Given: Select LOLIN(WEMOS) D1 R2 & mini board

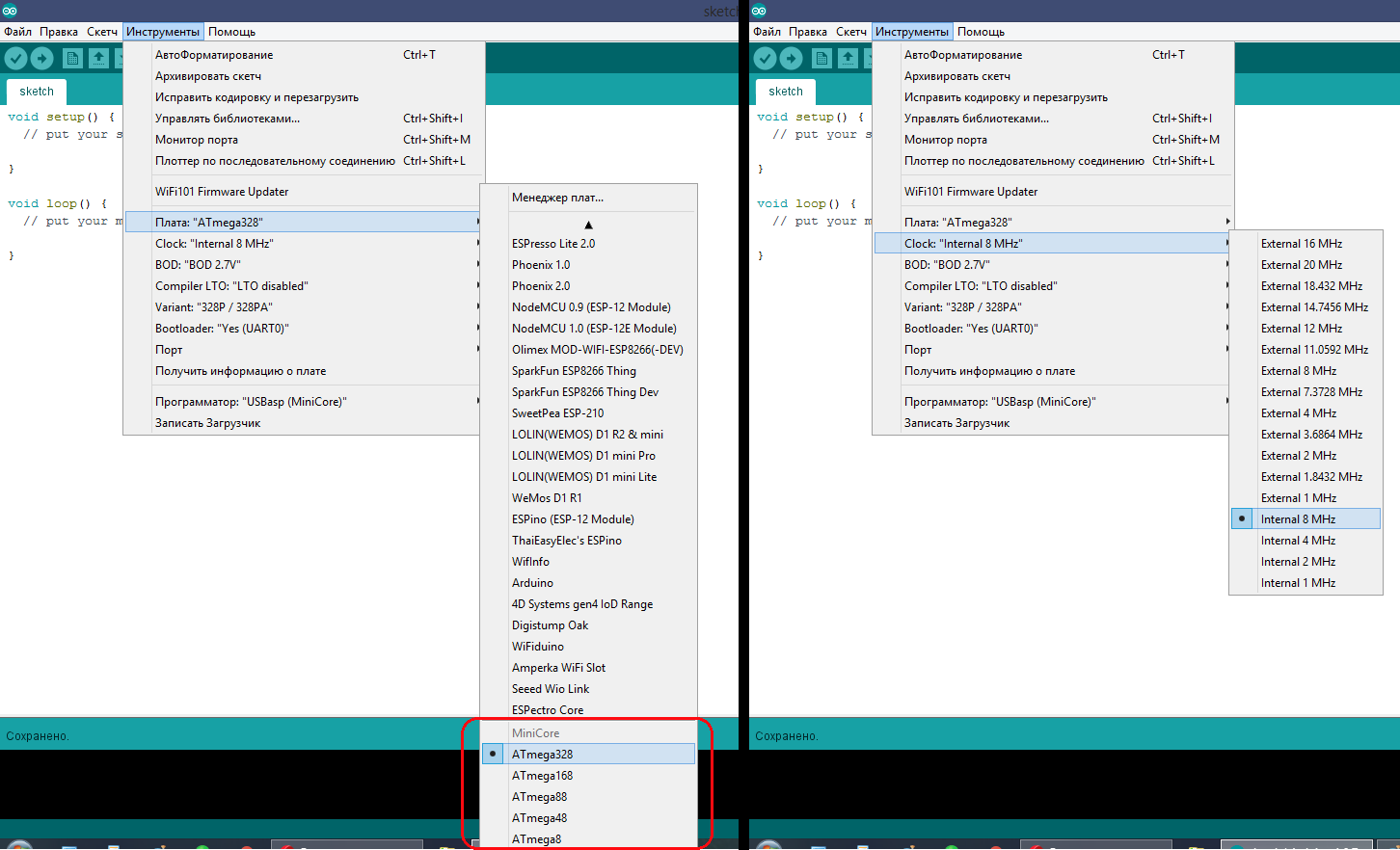Looking at the screenshot, I should tap(588, 435).
